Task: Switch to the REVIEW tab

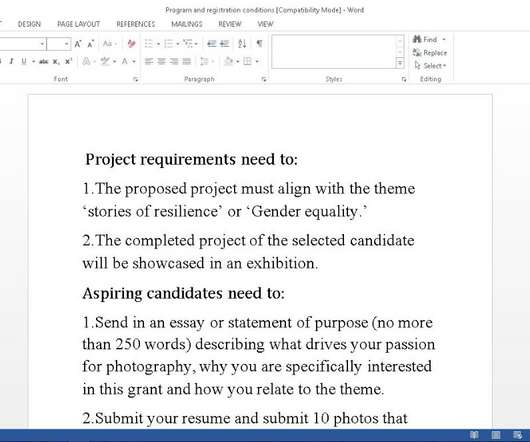Action: (x=230, y=24)
